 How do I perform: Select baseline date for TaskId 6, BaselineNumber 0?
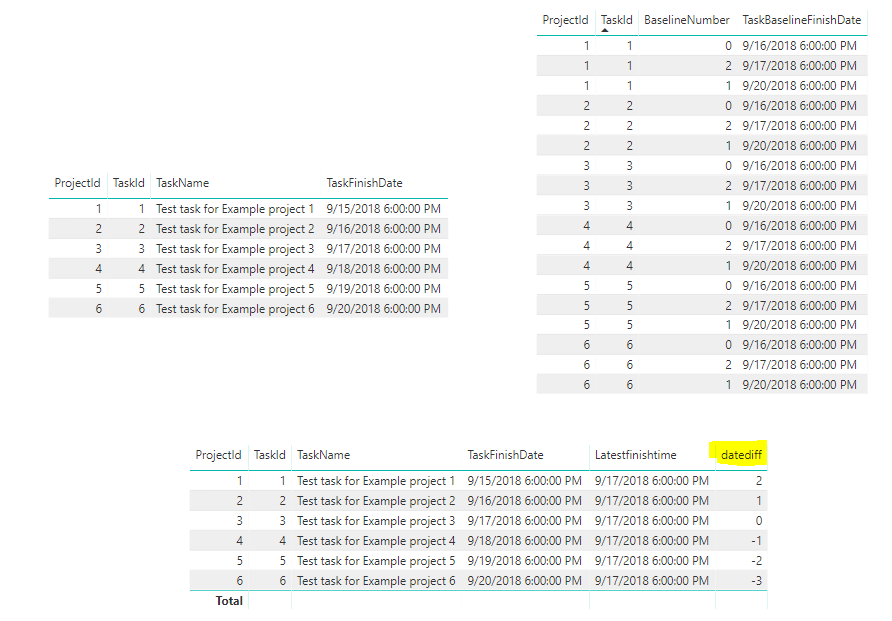pos(799,345)
